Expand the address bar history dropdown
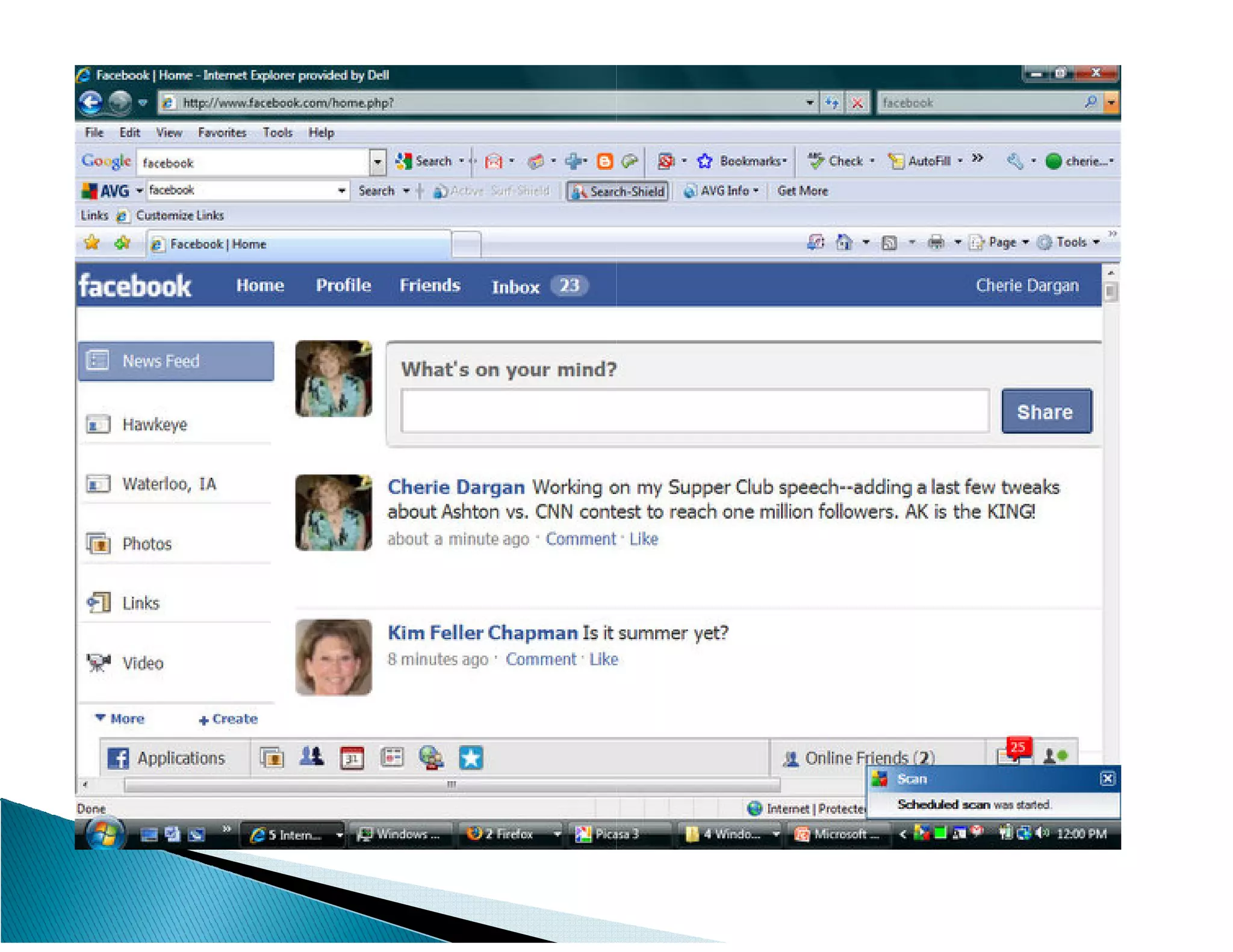Image resolution: width=1233 pixels, height=952 pixels. tap(810, 103)
